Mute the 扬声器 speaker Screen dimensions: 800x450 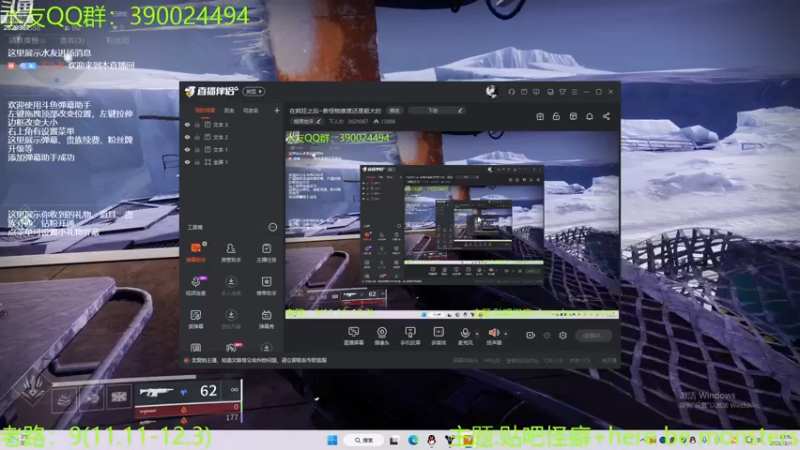tap(493, 336)
